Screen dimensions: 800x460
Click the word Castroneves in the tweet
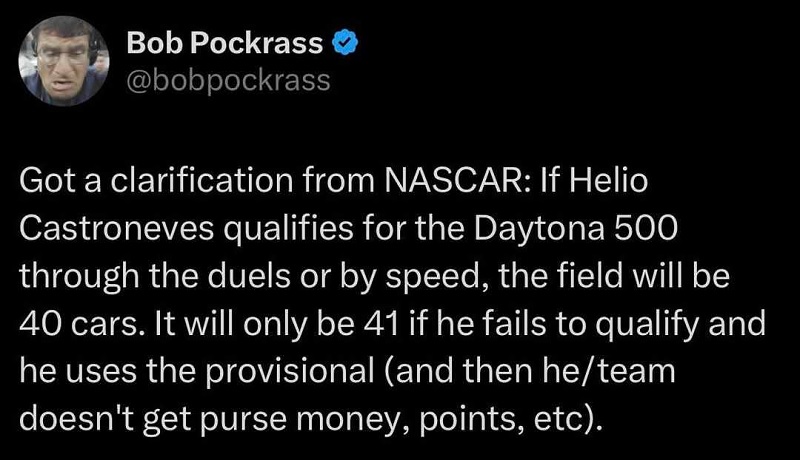[116, 228]
